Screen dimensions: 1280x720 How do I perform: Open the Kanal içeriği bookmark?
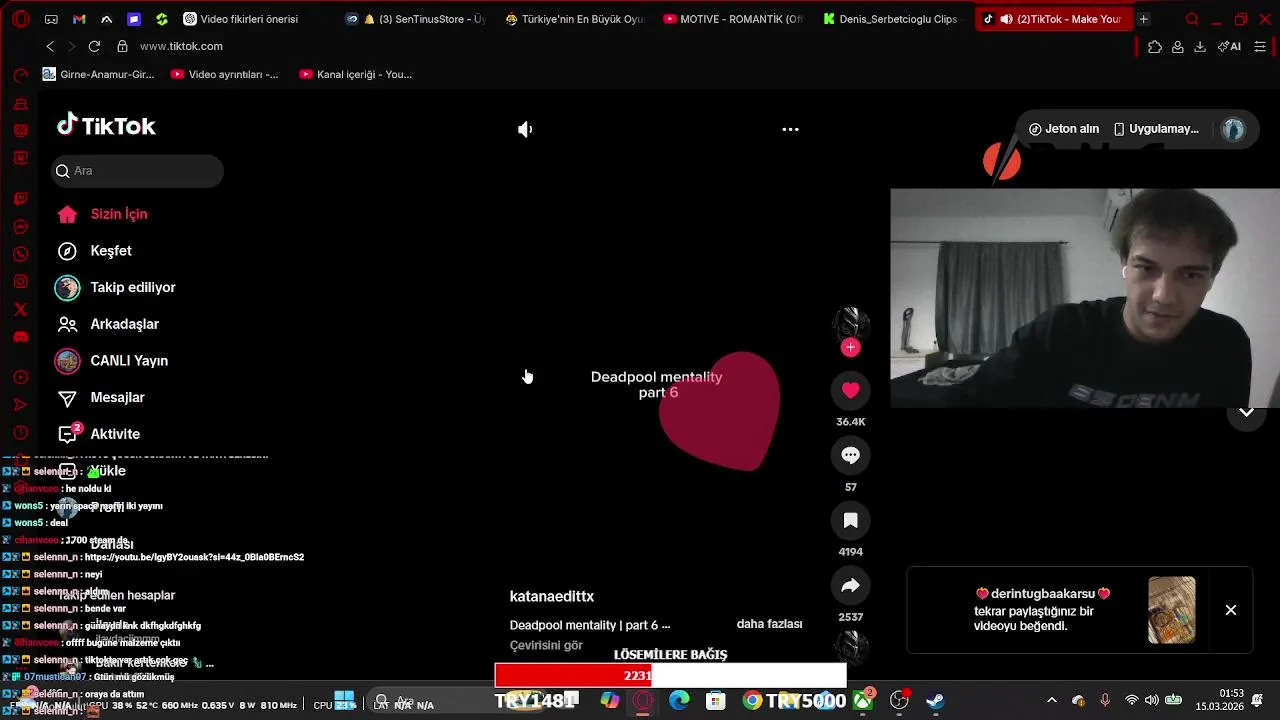coord(355,74)
